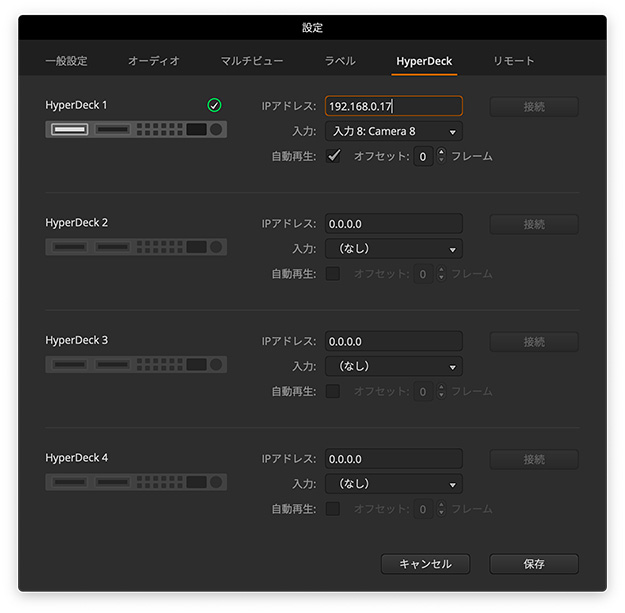Click the green connected checkmark for HyperDeck 1
The height and width of the screenshot is (613, 625).
point(214,105)
